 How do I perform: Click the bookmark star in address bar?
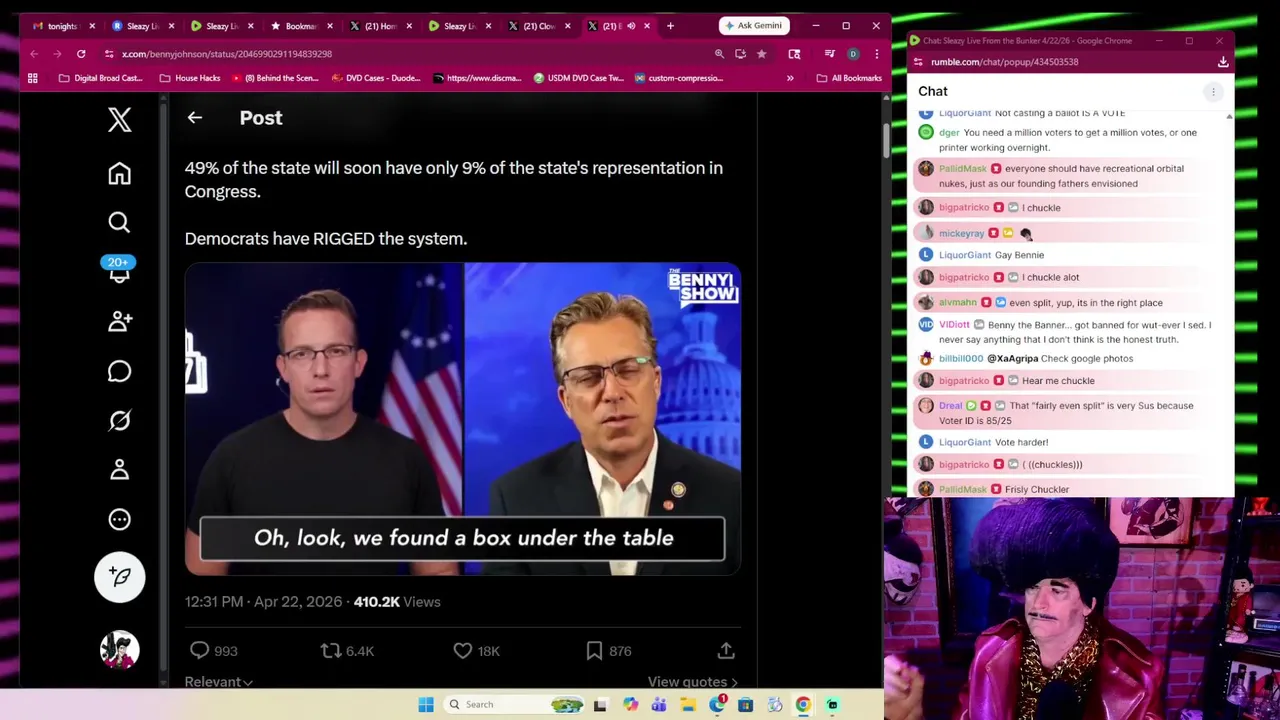pyautogui.click(x=761, y=54)
